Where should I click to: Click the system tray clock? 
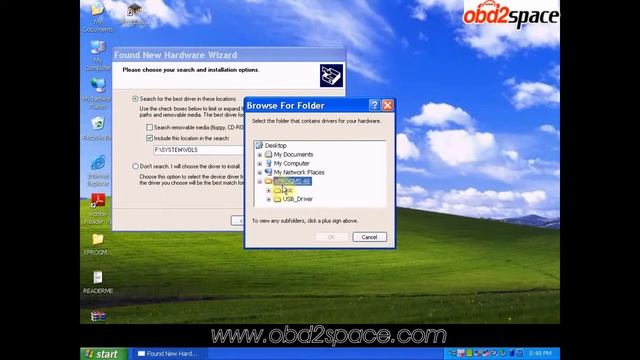[540, 353]
